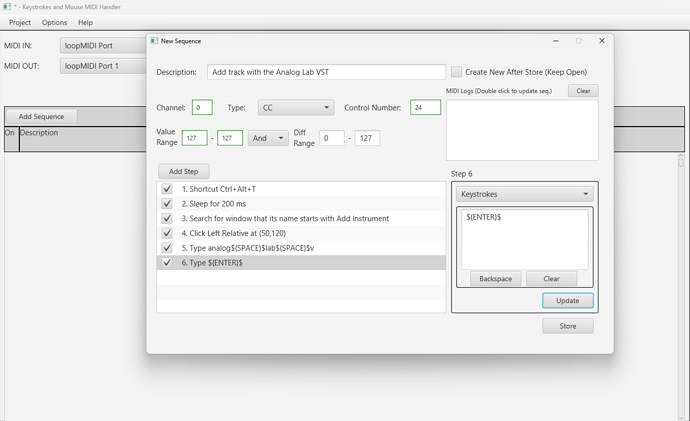Clear the MIDI logs
Screen dimensions: 690x421
[583, 91]
